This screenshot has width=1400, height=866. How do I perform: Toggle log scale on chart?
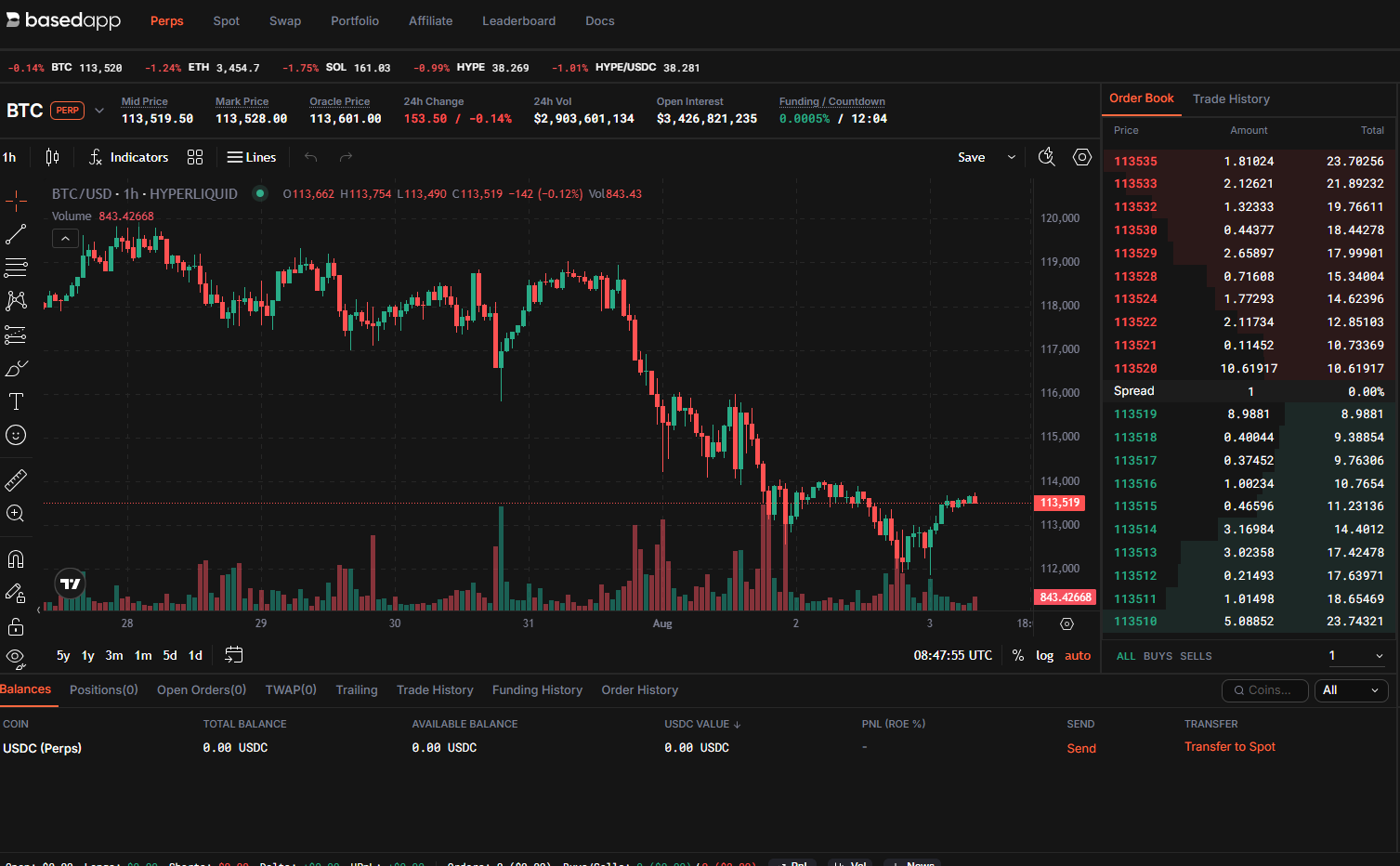click(x=1045, y=655)
